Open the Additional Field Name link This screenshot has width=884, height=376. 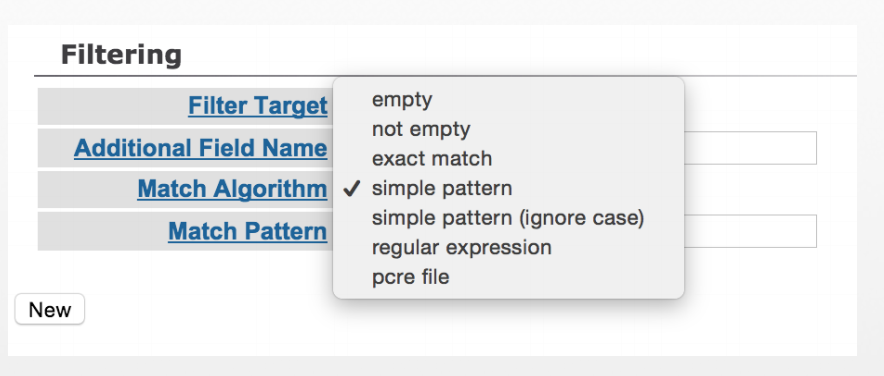[200, 148]
